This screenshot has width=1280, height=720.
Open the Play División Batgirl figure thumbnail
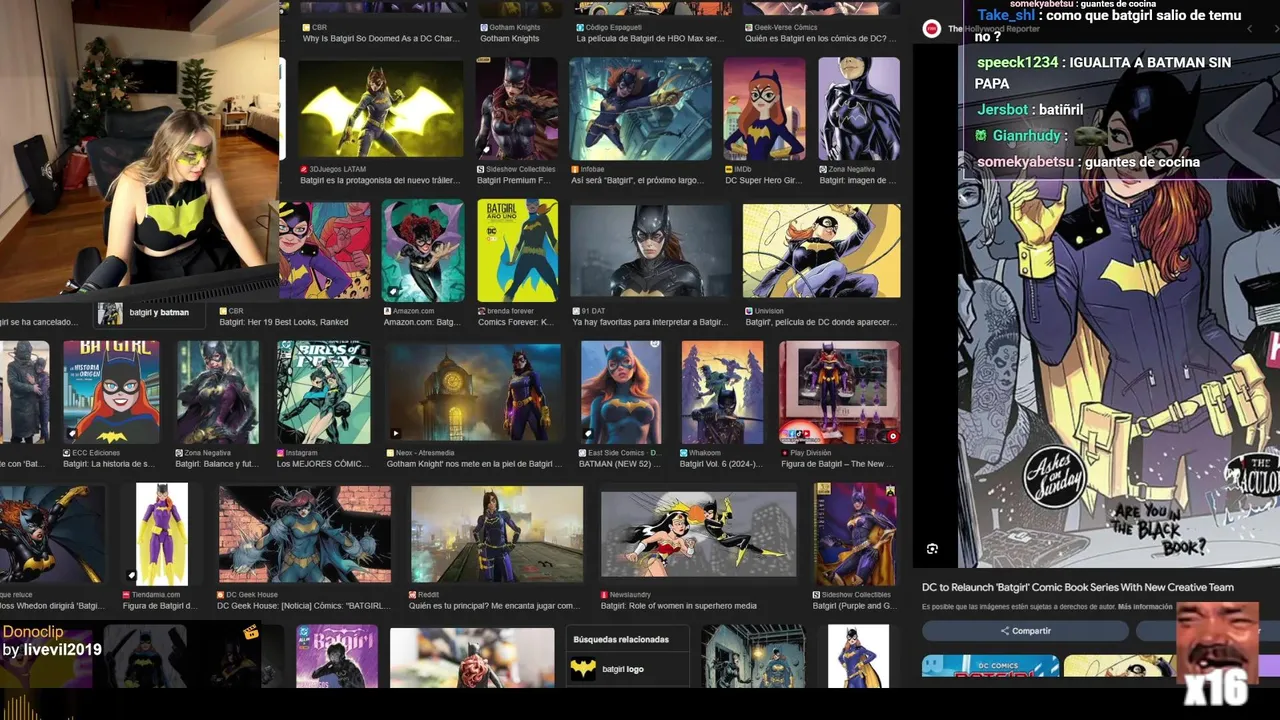[x=839, y=392]
